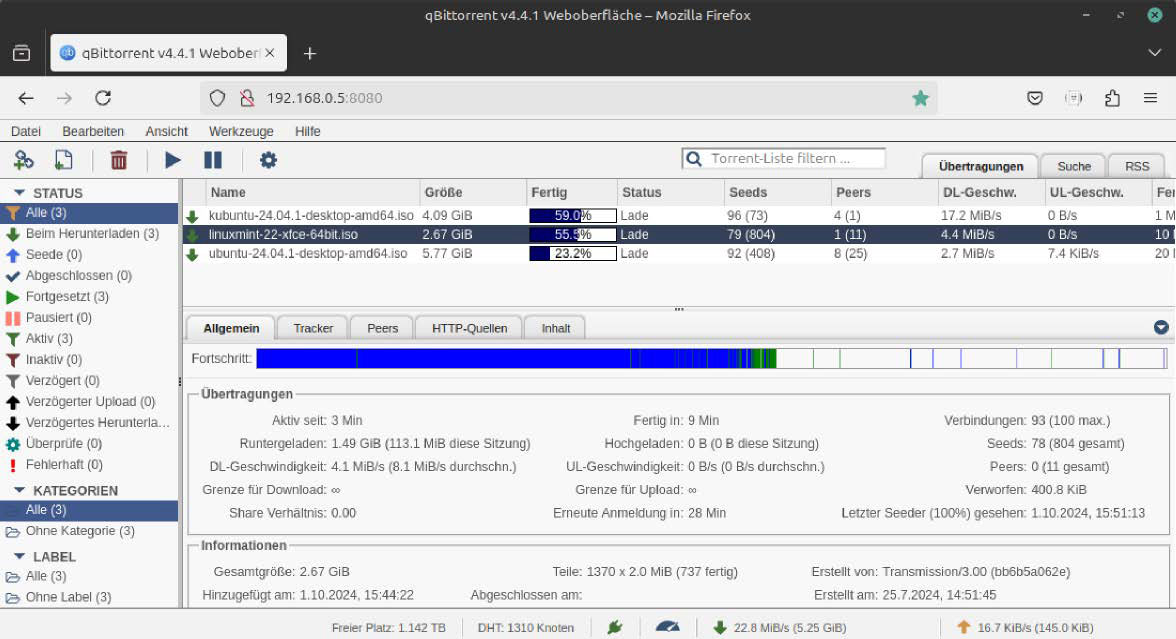Image resolution: width=1176 pixels, height=639 pixels.
Task: Click the add torrent link icon
Action: pos(23,160)
